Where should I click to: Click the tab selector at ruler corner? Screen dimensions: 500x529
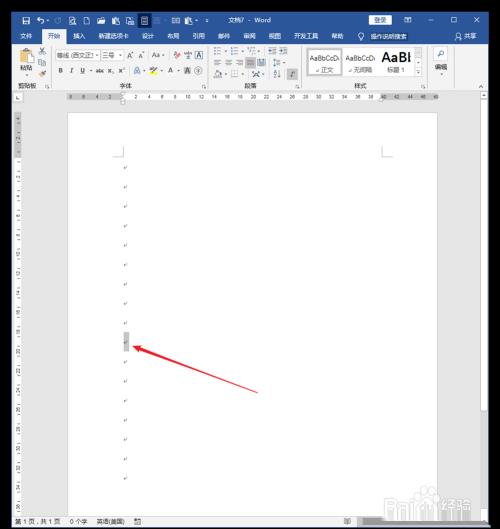pyautogui.click(x=18, y=98)
